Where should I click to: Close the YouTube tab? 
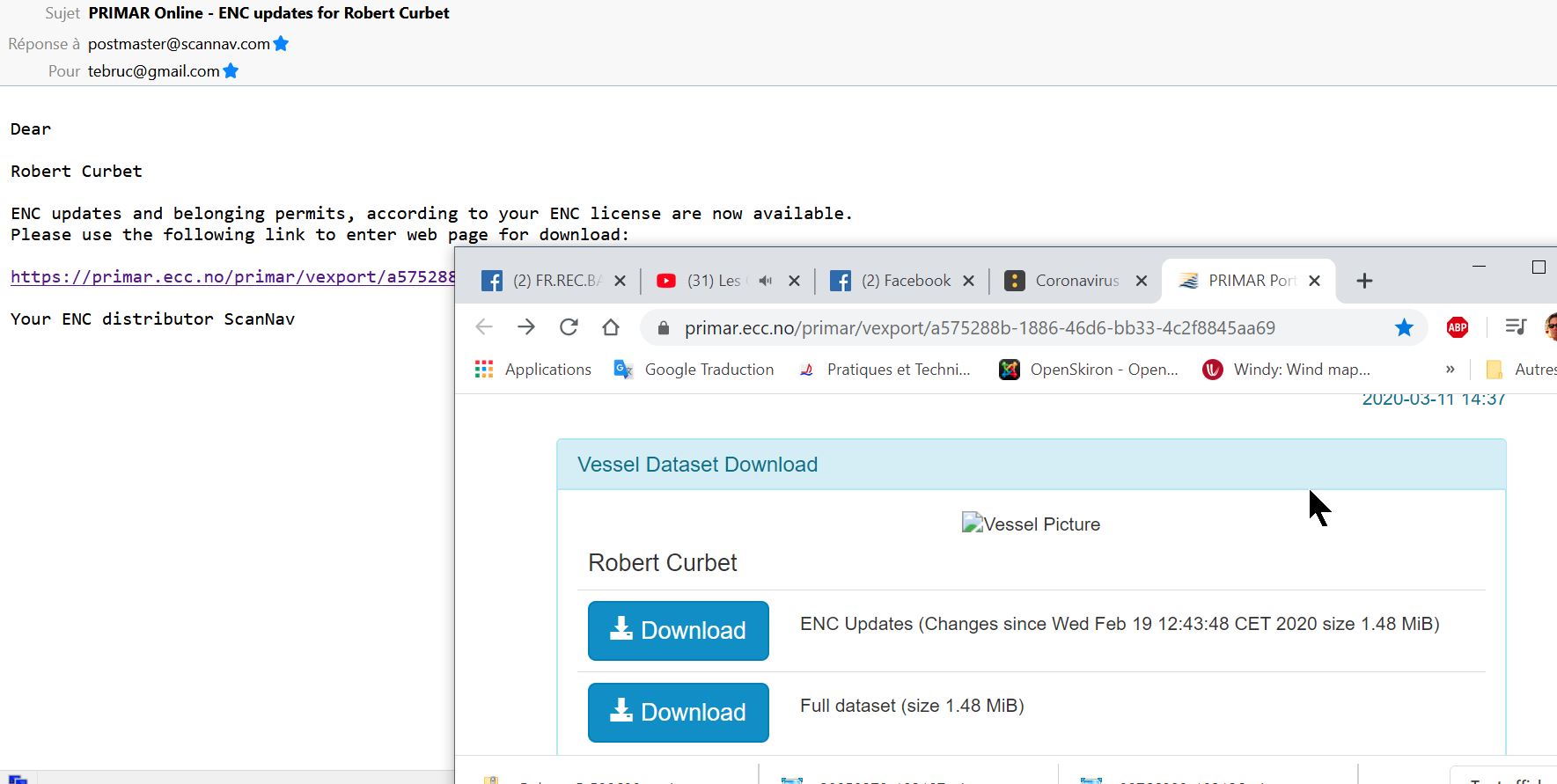(x=794, y=281)
